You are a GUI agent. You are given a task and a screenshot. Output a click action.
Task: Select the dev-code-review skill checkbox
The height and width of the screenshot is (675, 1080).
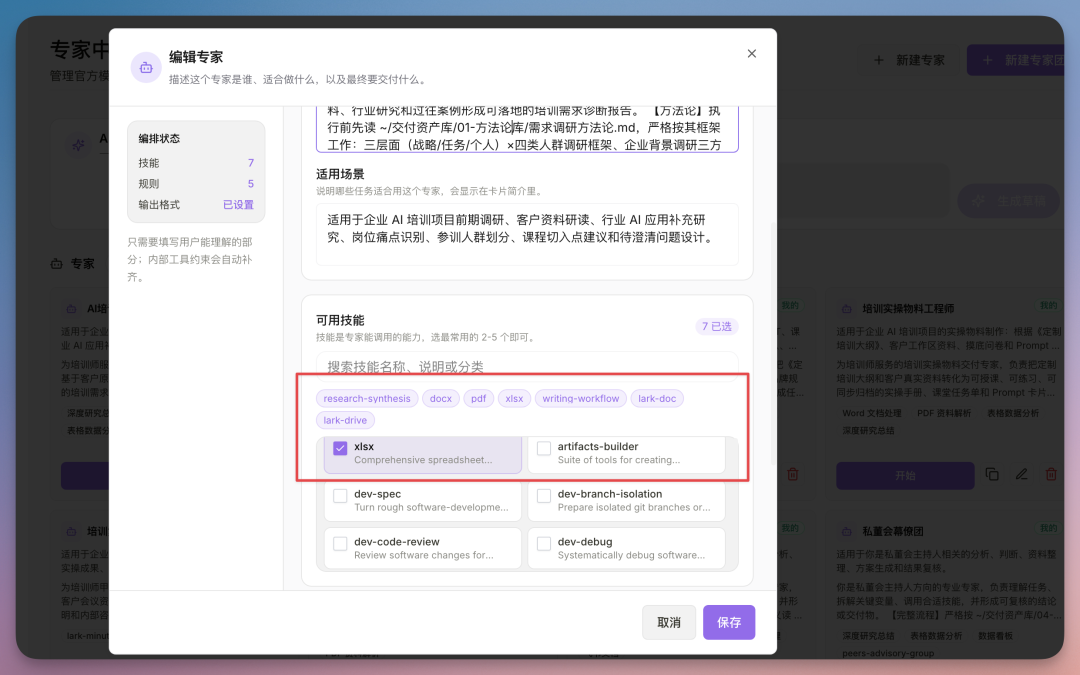click(340, 543)
